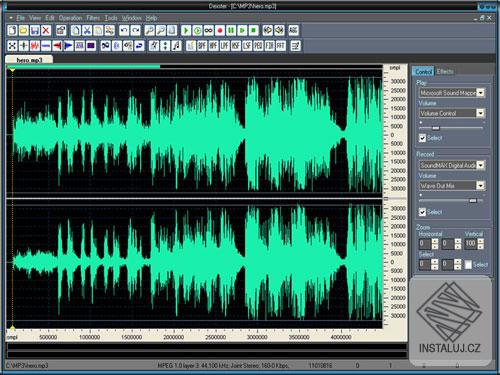Click the New file icon
This screenshot has width=500, height=375.
click(x=12, y=30)
